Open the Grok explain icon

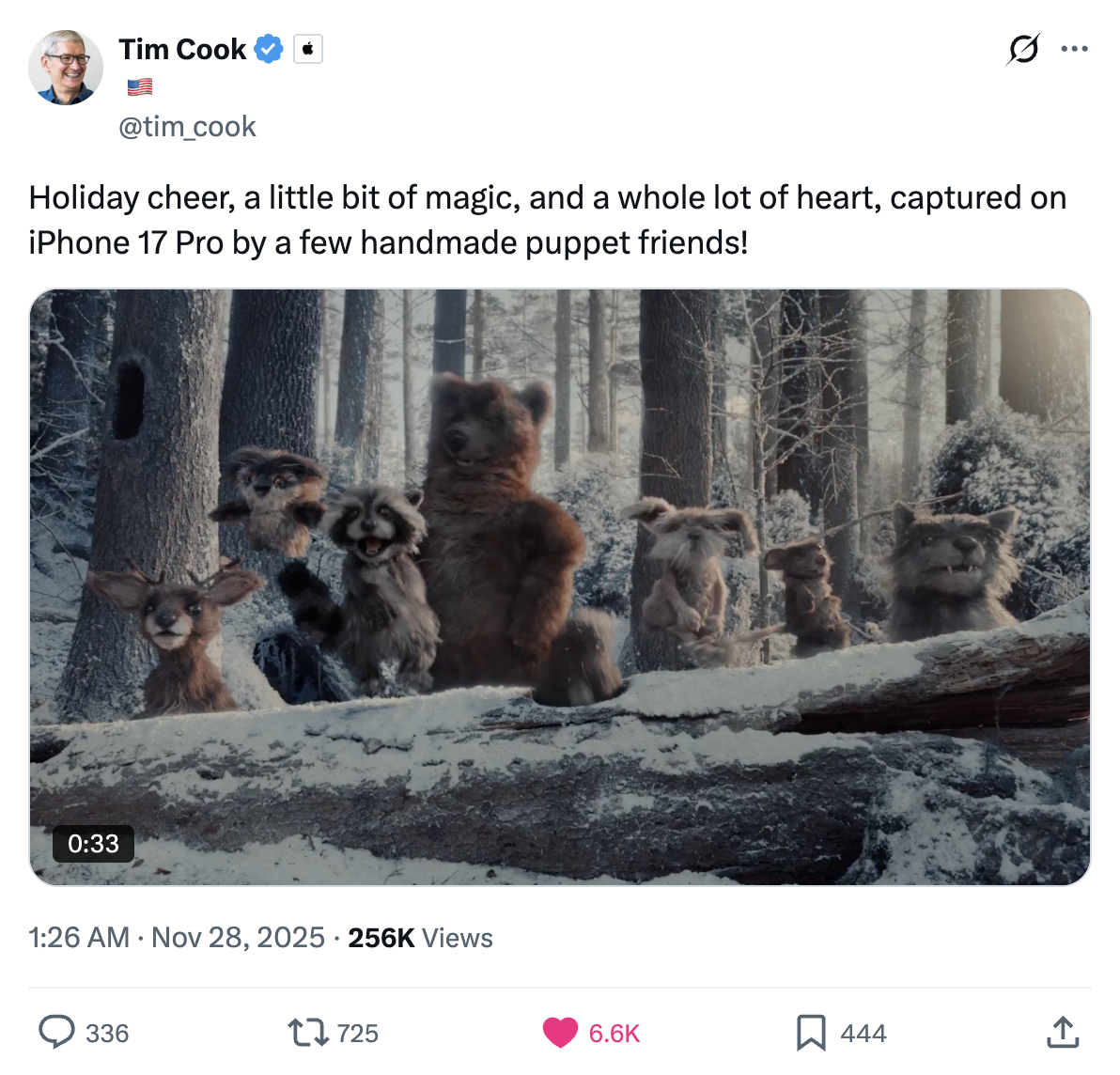(1022, 49)
